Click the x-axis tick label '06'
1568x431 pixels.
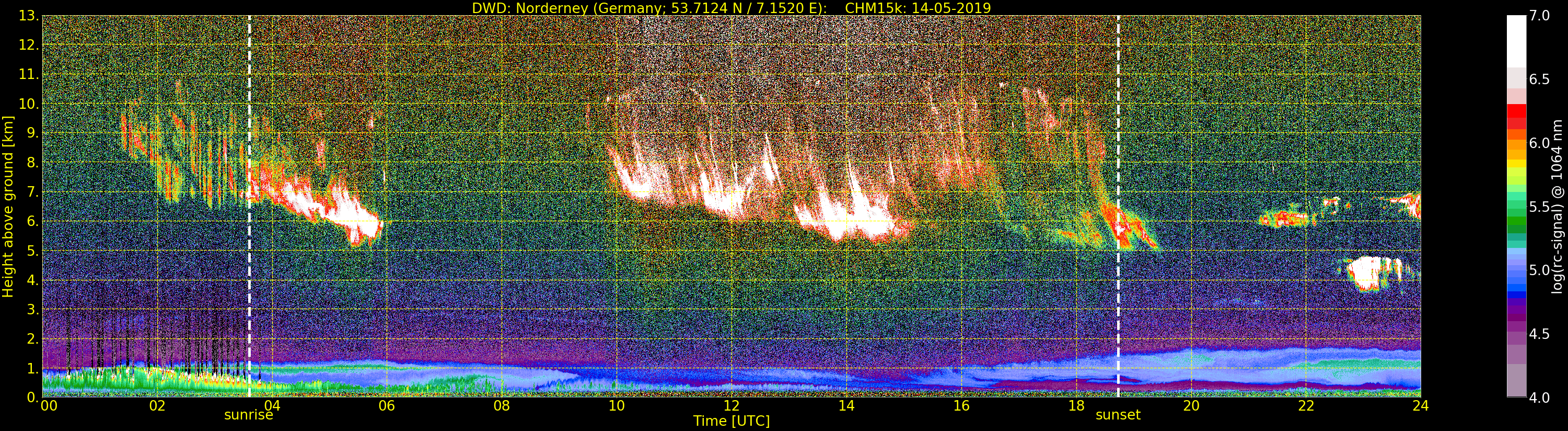click(x=387, y=406)
